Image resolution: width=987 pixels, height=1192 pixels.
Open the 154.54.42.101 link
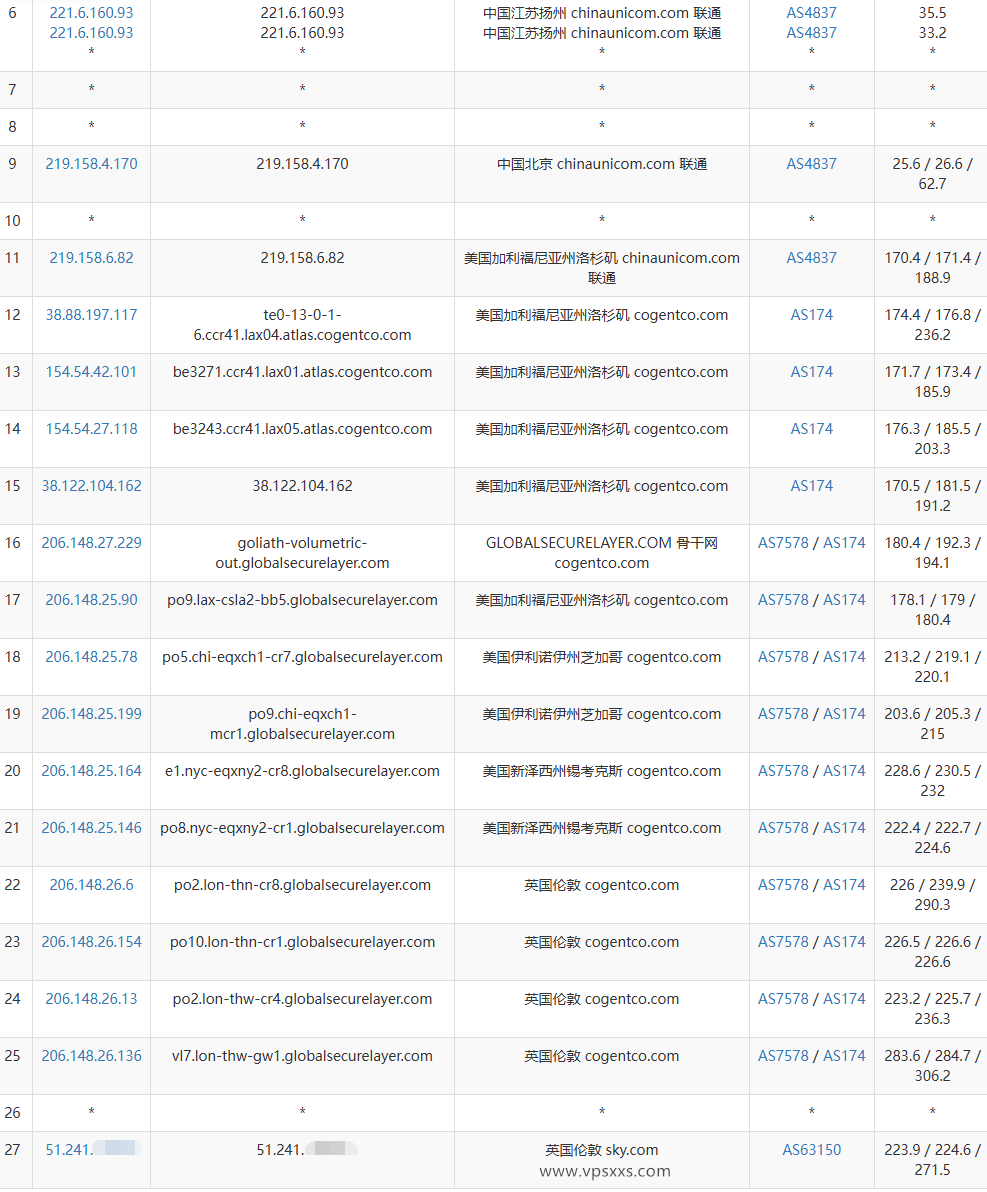click(91, 372)
